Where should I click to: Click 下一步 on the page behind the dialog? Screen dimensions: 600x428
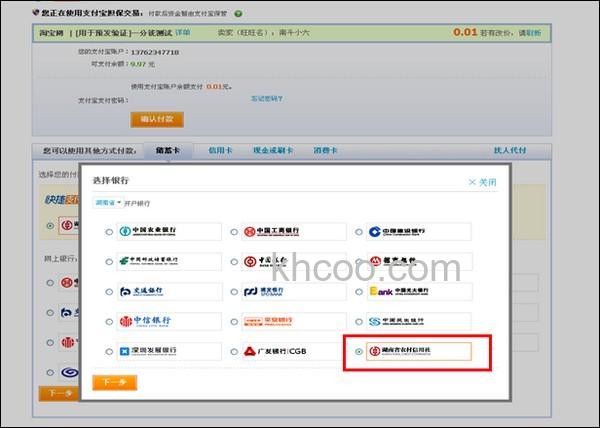pyautogui.click(x=59, y=394)
